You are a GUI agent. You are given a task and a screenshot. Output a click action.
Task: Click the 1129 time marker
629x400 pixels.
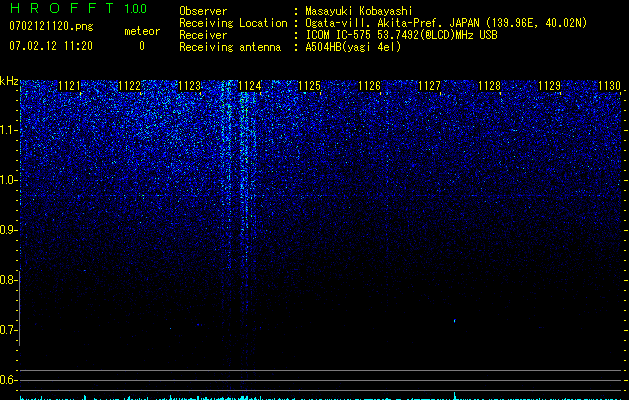tap(549, 86)
